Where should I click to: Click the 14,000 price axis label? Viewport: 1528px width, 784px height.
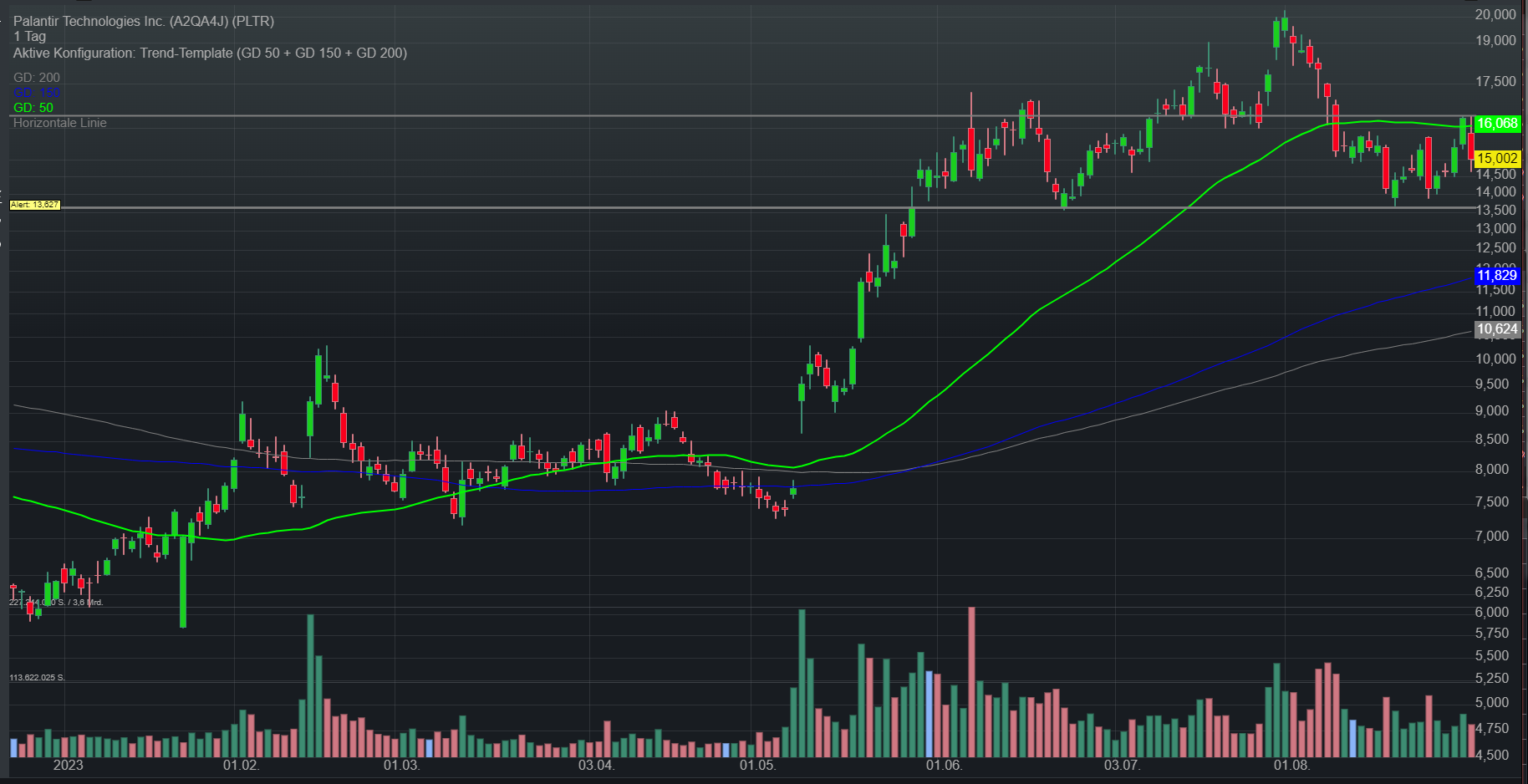(1495, 191)
